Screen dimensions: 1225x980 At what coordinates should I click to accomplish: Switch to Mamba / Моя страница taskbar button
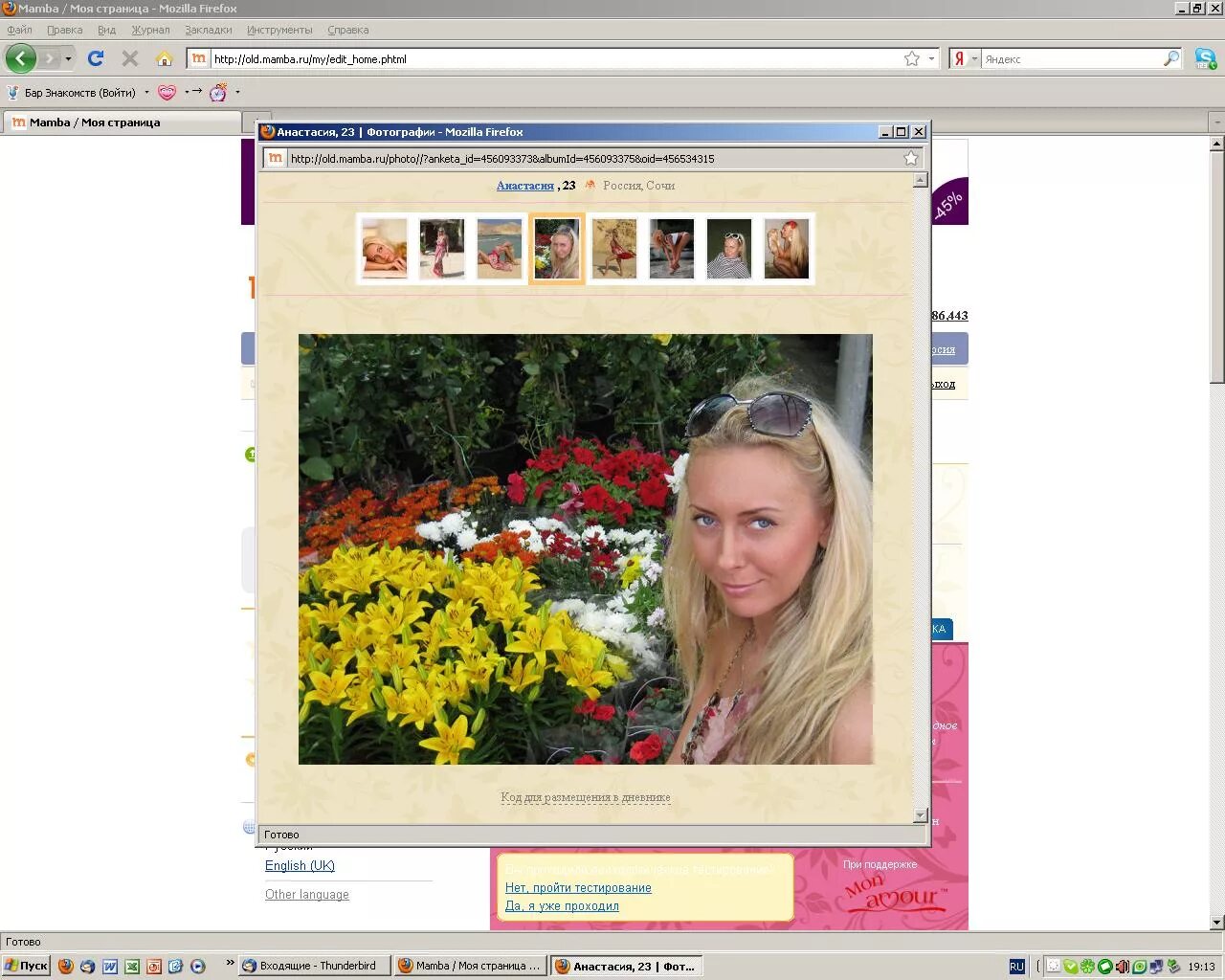(x=472, y=966)
